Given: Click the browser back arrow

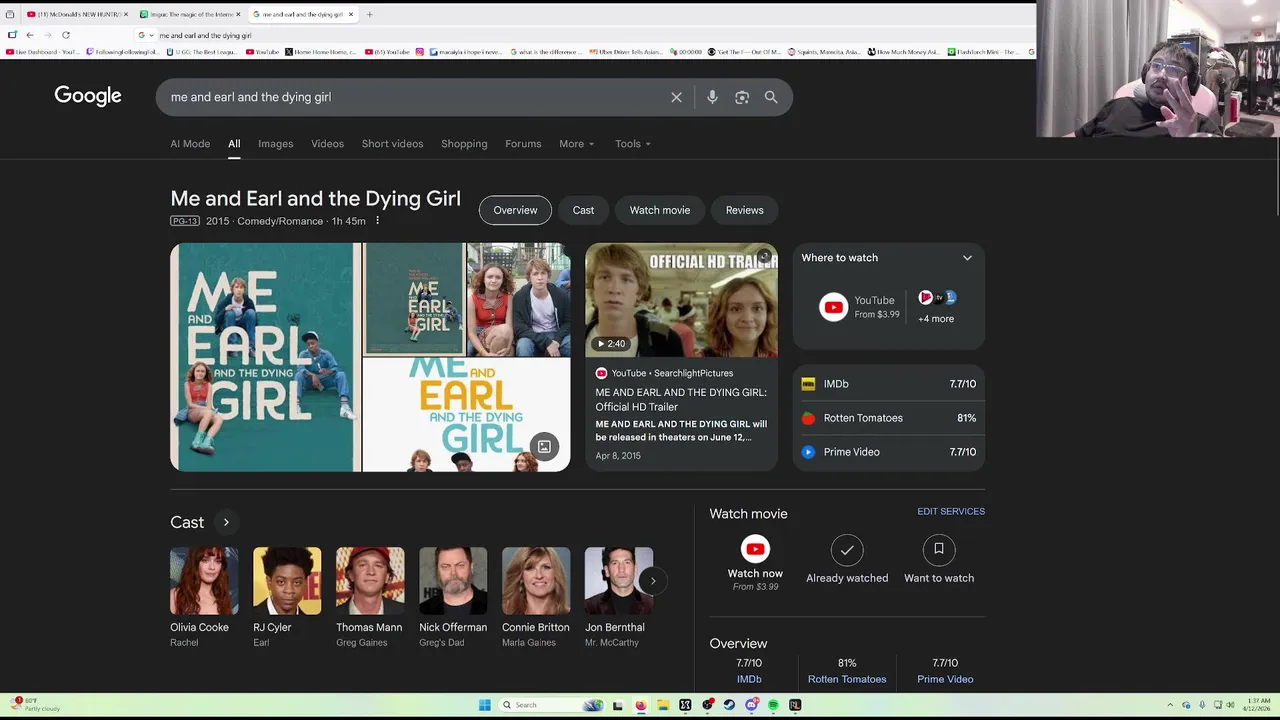Looking at the screenshot, I should coord(30,35).
